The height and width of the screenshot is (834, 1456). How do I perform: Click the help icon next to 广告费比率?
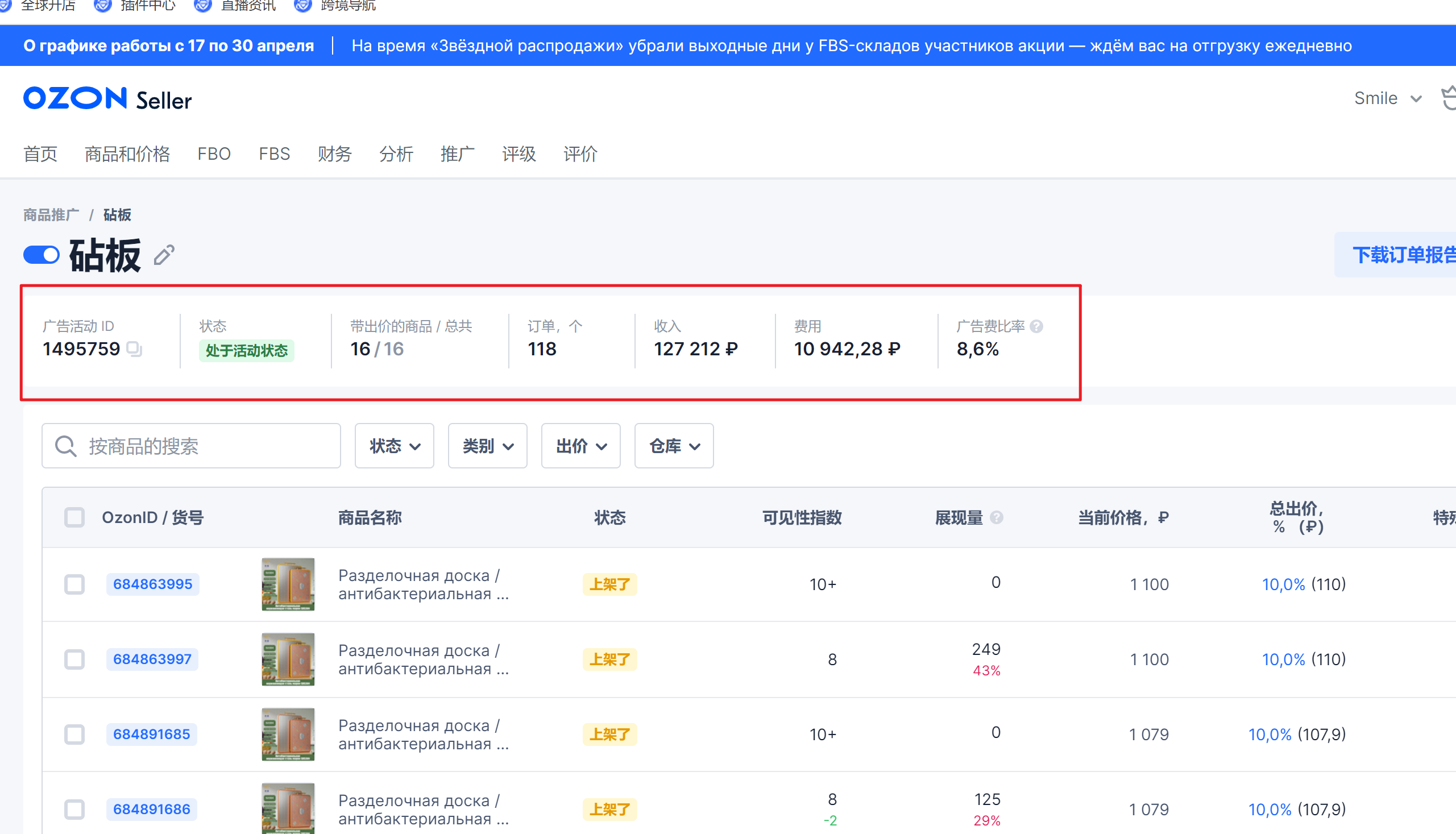(1036, 326)
